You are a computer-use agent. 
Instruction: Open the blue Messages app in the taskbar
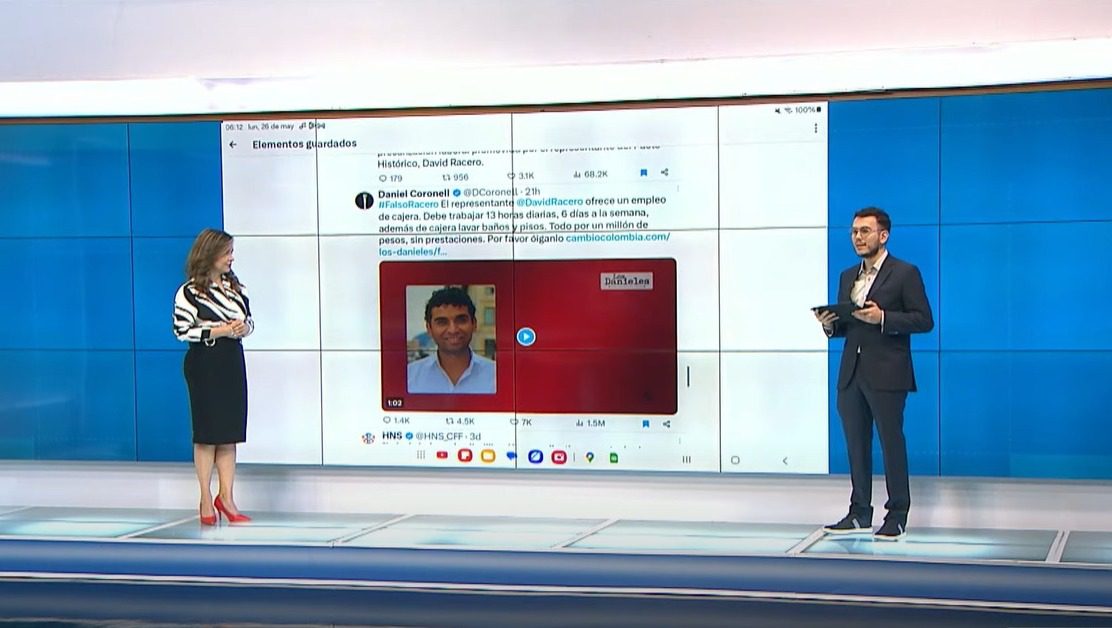(x=511, y=456)
